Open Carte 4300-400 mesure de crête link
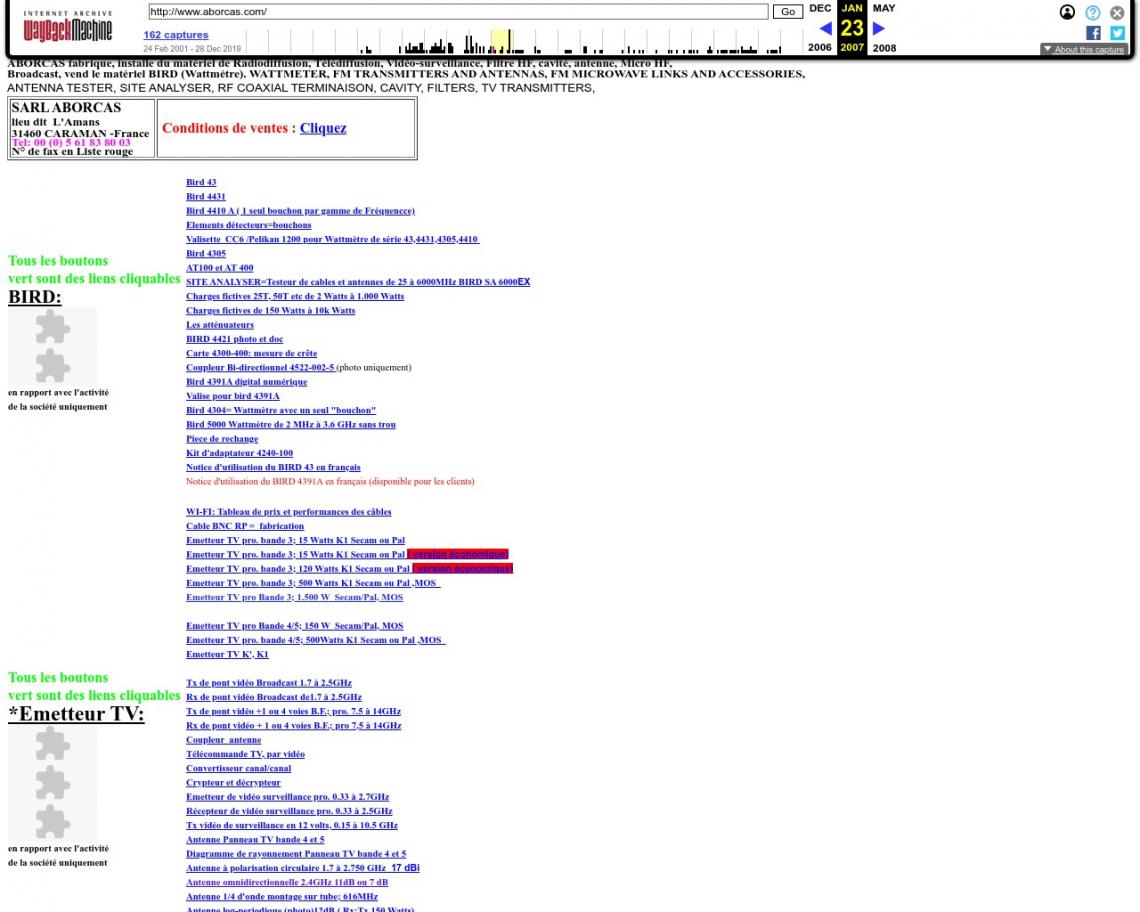This screenshot has height=912, width=1140. pyautogui.click(x=252, y=353)
